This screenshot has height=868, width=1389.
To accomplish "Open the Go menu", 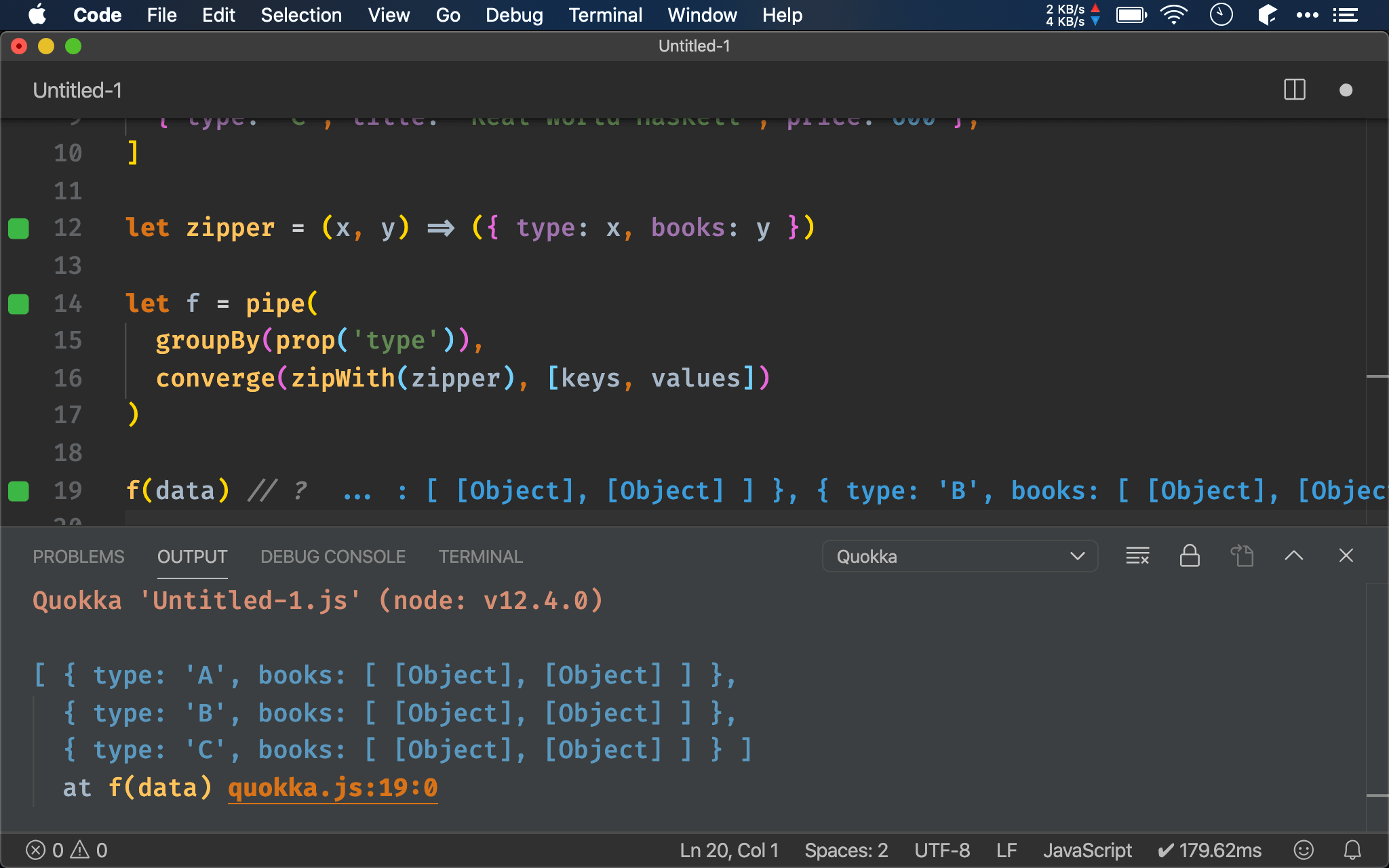I will 448,15.
